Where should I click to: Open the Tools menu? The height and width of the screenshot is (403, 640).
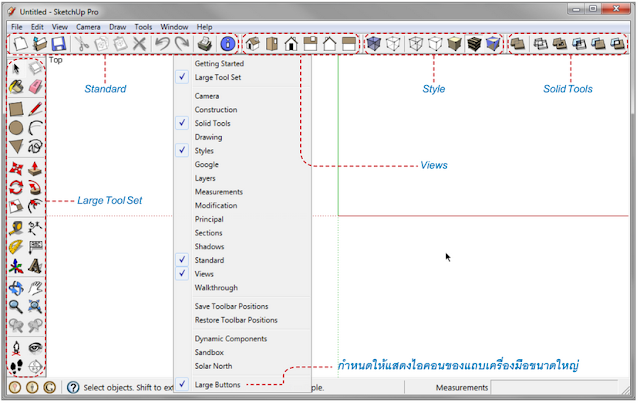[x=143, y=27]
